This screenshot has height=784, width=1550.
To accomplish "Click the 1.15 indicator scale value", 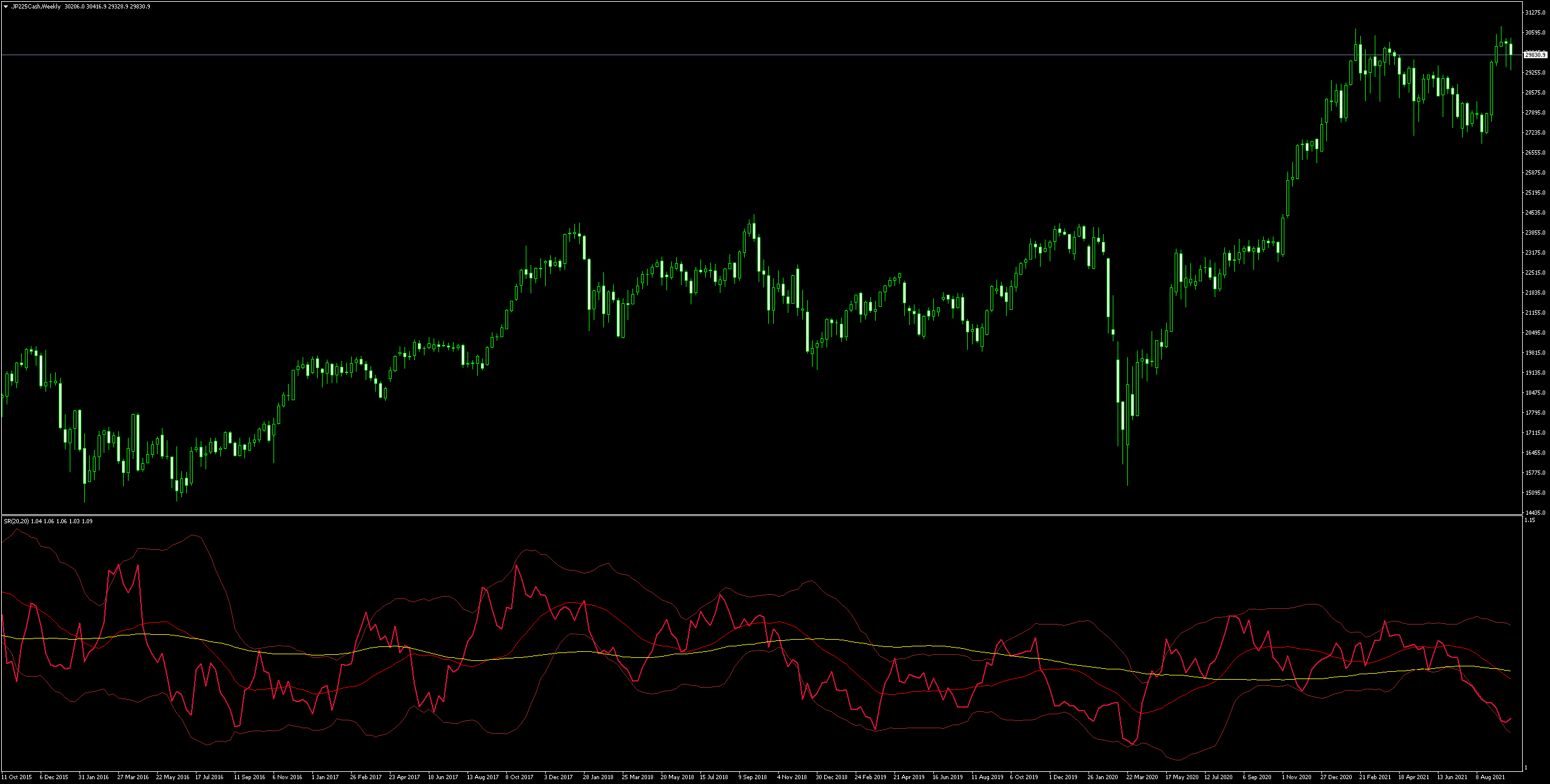I will pos(1530,520).
